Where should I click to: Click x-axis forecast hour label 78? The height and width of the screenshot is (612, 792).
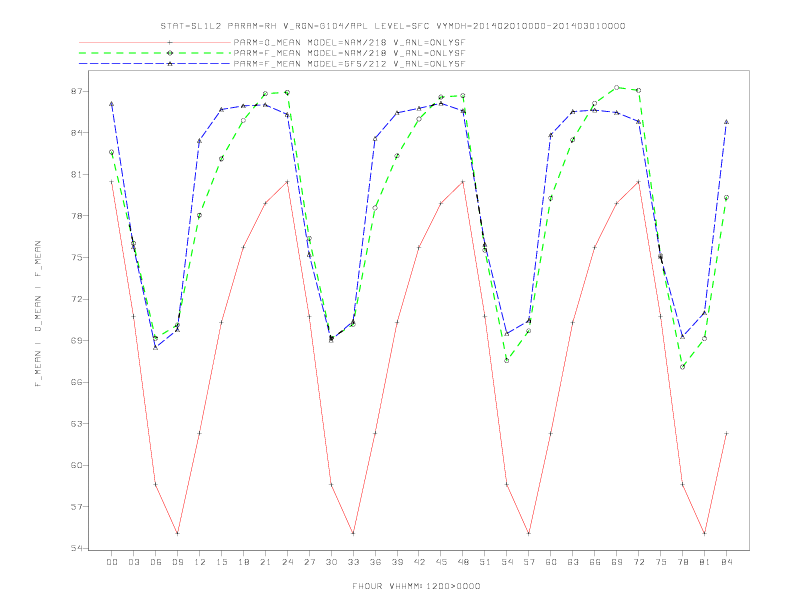[682, 562]
